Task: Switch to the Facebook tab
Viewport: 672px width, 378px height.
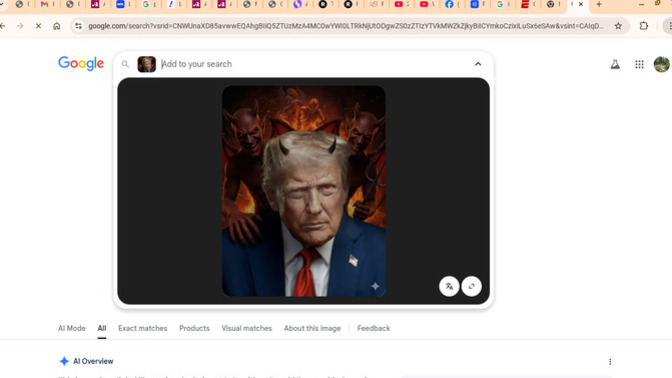Action: tap(449, 4)
